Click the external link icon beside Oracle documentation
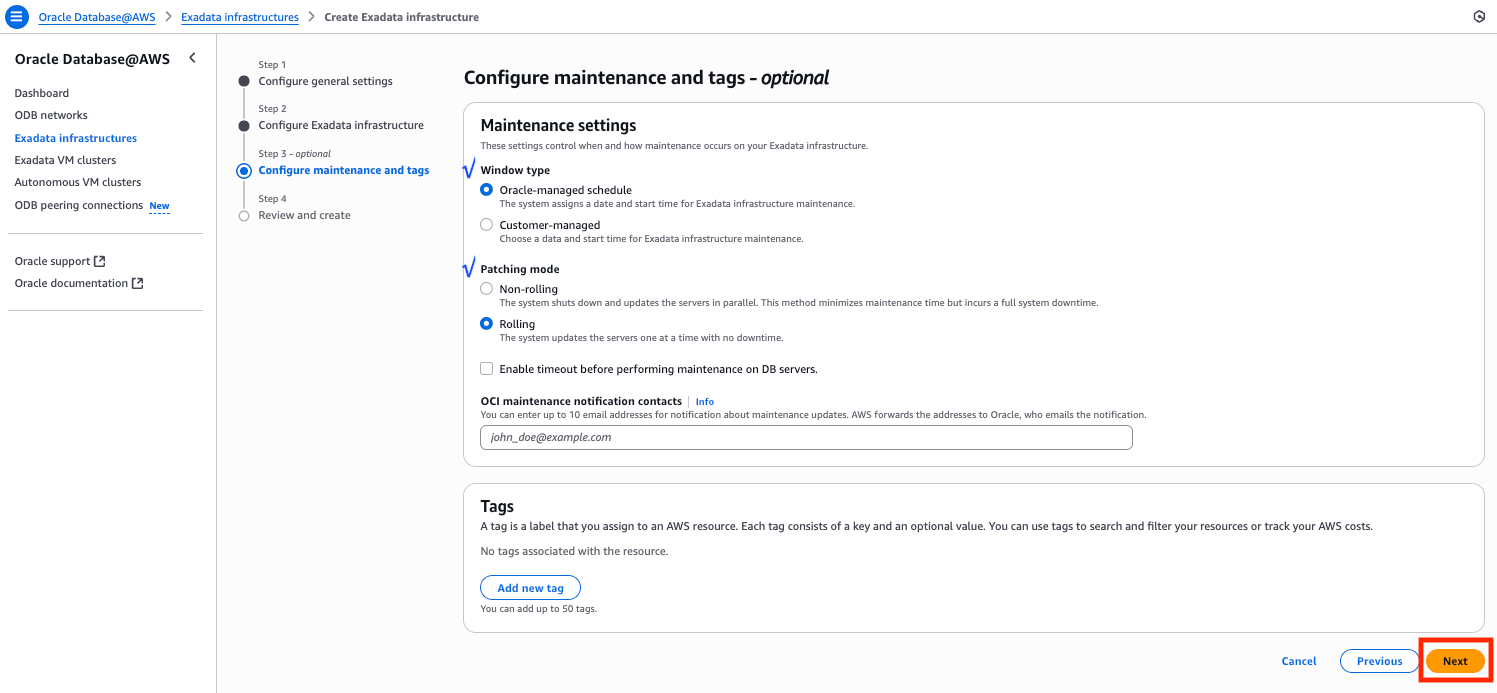 point(138,283)
